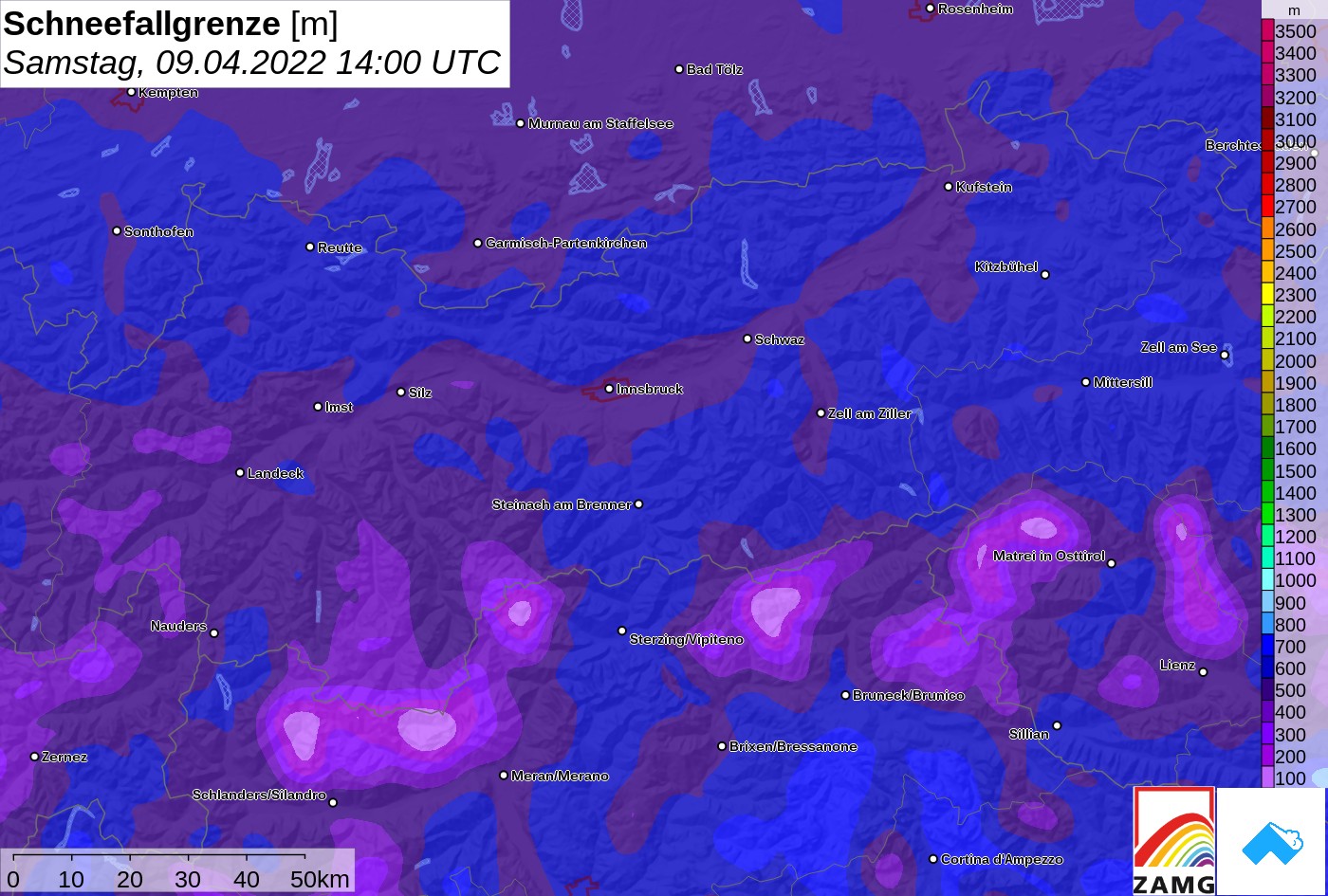Screen dimensions: 1328x896
Task: Select the Meran/Merano label
Action: [x=560, y=776]
